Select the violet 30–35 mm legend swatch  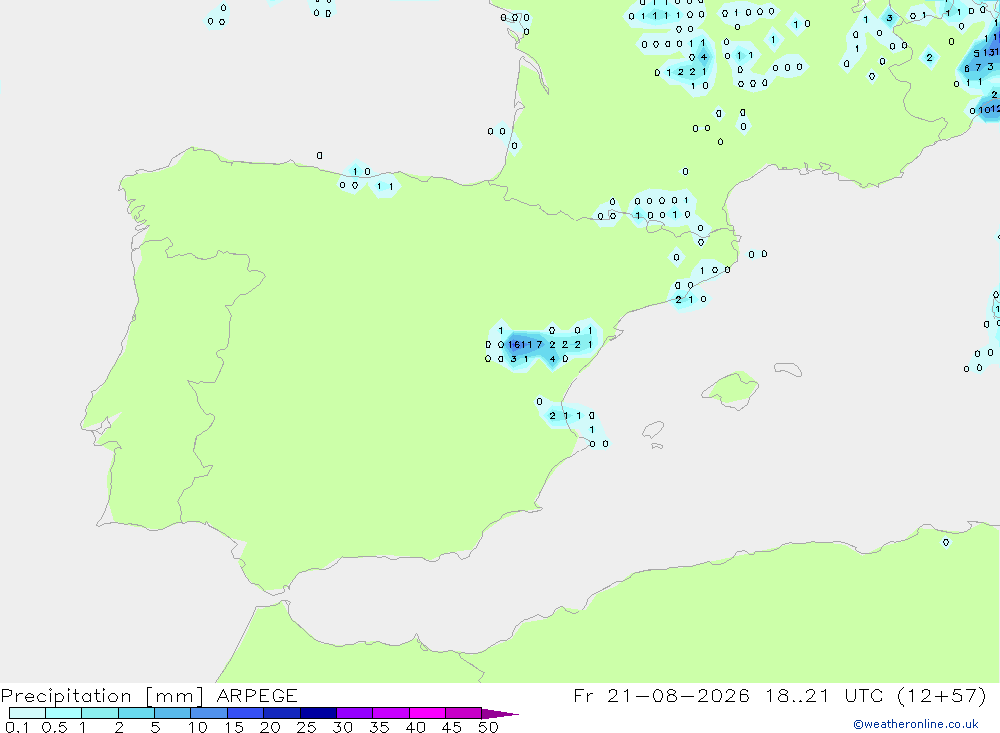point(355,713)
